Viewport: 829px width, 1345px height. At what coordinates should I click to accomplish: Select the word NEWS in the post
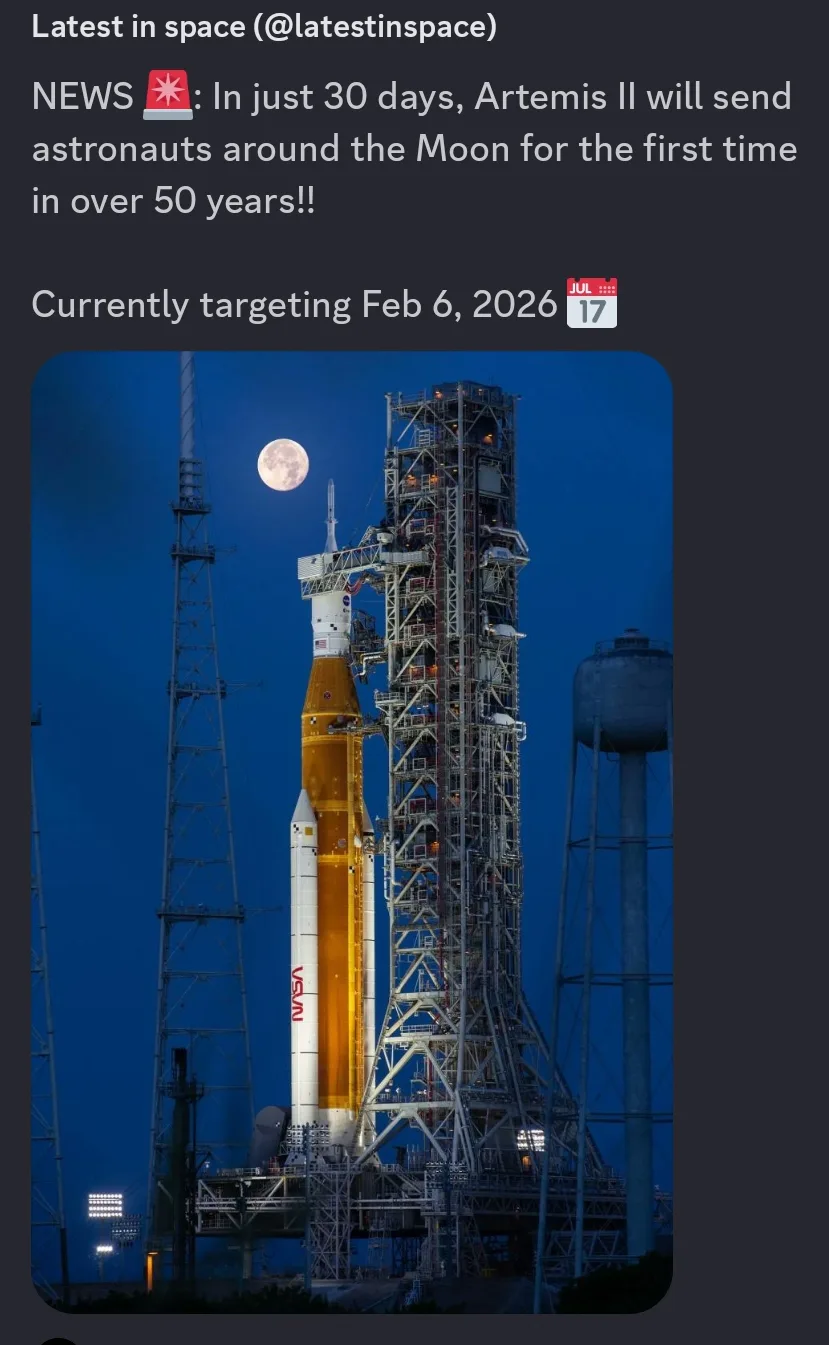click(x=83, y=97)
